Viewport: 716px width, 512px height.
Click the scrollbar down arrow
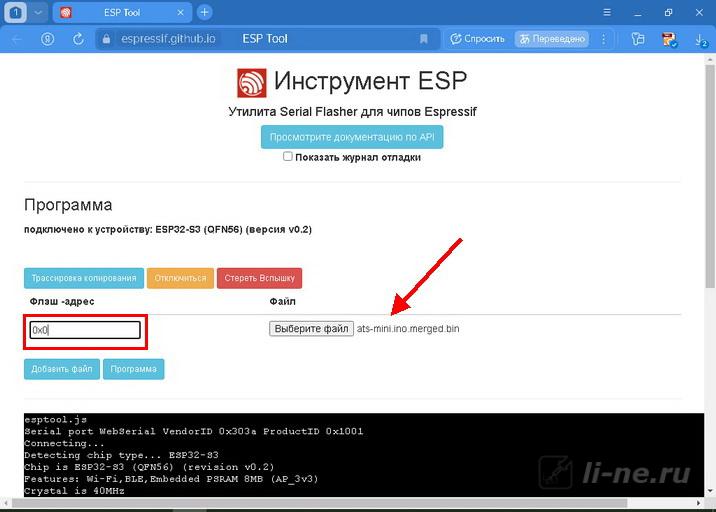(710, 491)
